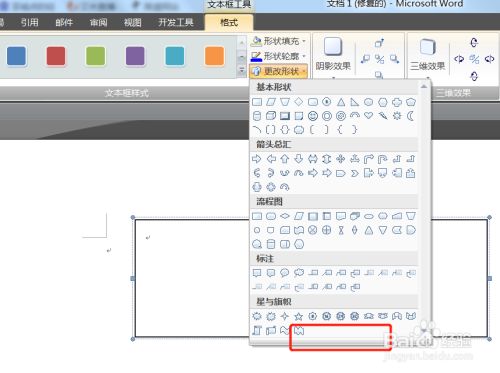Open the 审阅 tab
The height and width of the screenshot is (373, 500).
(x=98, y=22)
